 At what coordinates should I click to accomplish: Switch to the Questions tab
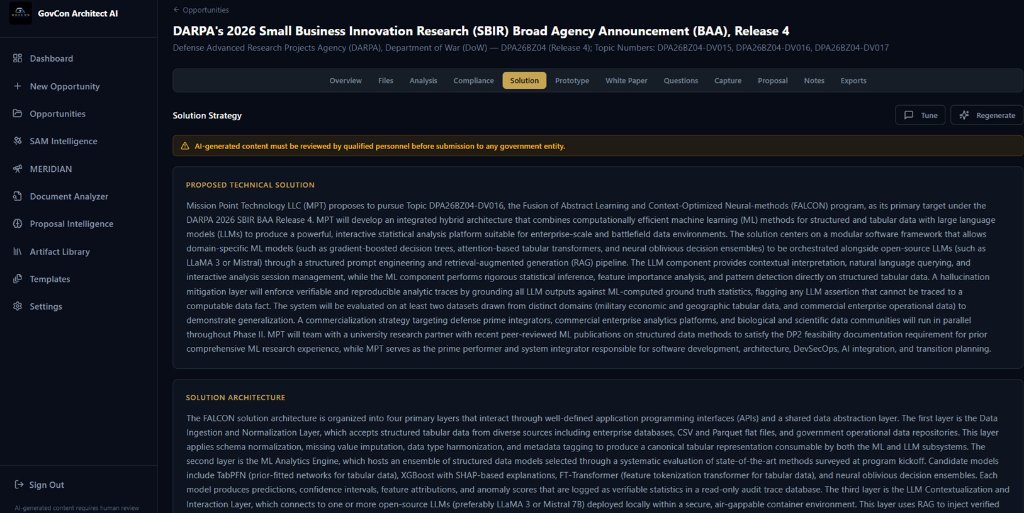[x=680, y=80]
